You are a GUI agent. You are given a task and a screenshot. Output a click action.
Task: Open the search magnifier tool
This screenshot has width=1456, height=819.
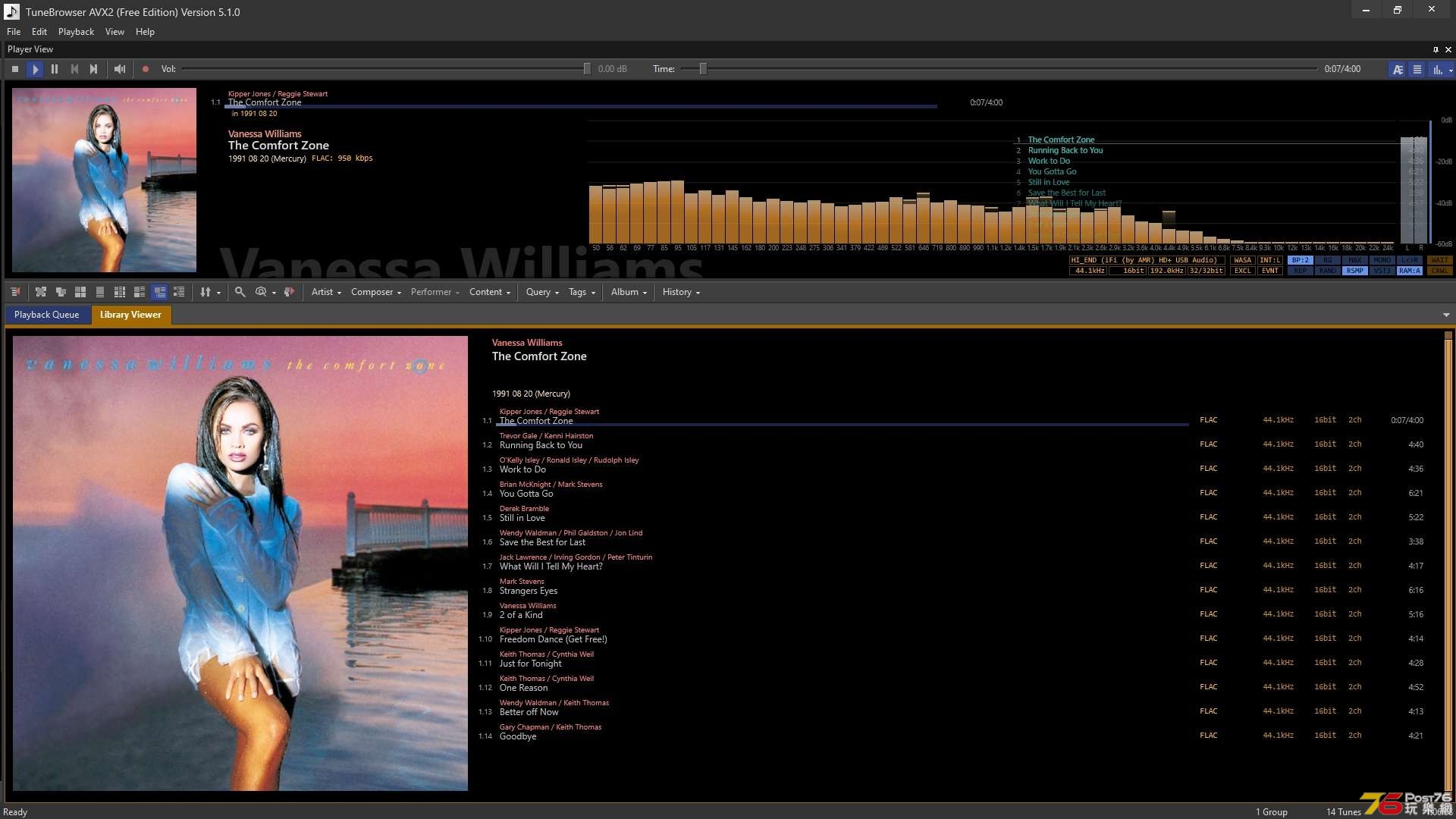pyautogui.click(x=240, y=292)
